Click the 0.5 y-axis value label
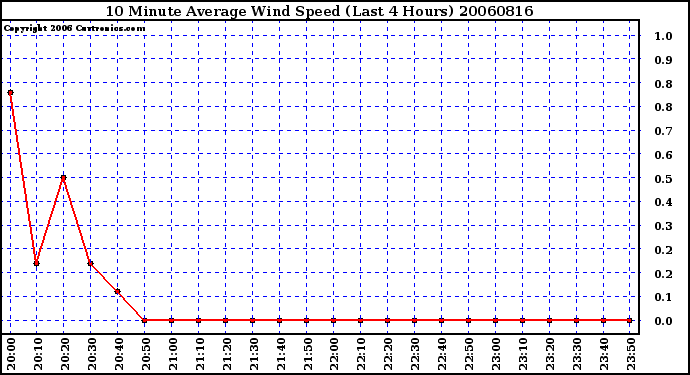 663,179
